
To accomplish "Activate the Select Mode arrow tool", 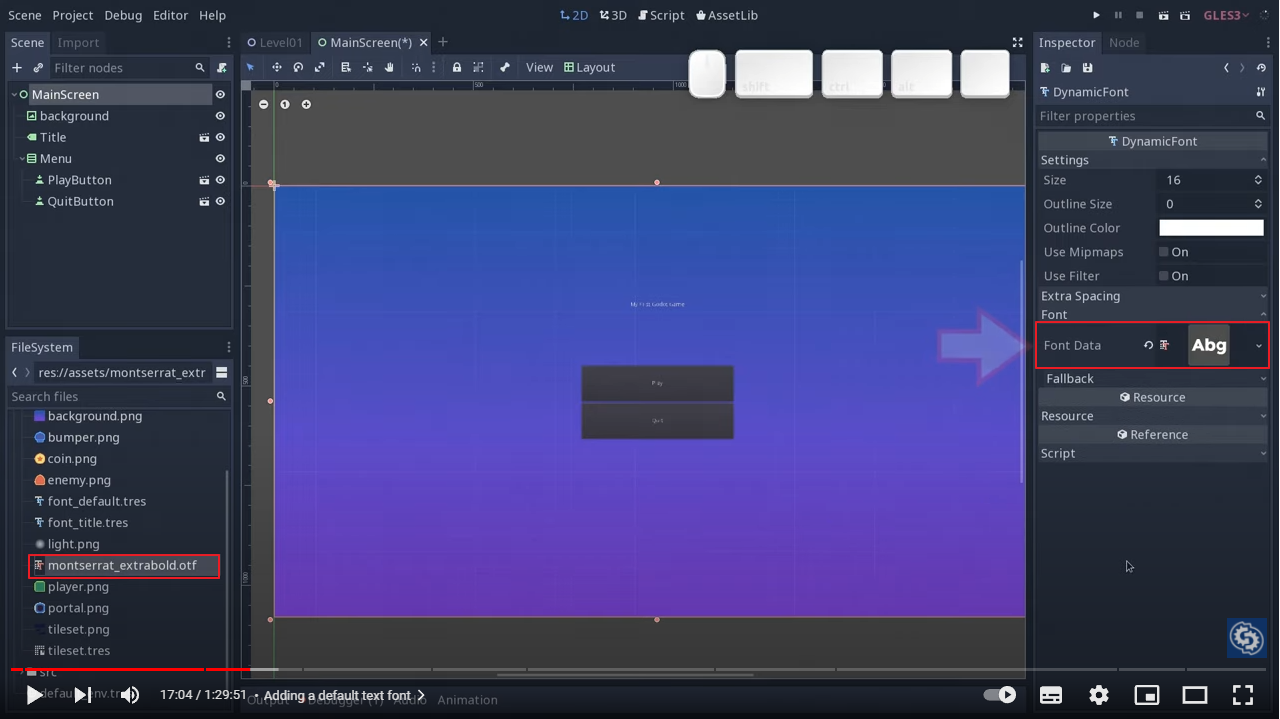I will tap(251, 67).
